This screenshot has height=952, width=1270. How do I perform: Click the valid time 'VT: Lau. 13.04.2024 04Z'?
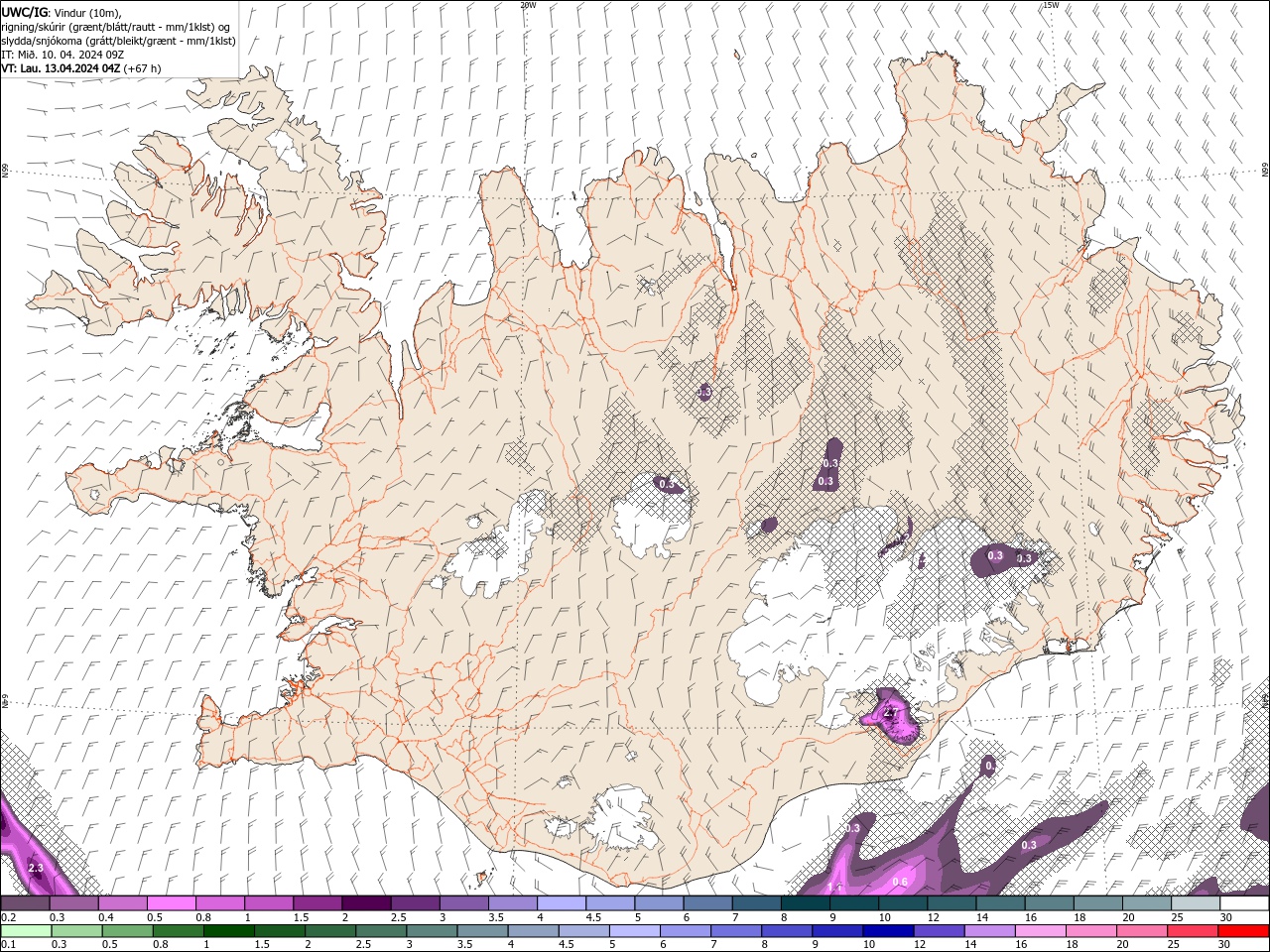(61, 68)
